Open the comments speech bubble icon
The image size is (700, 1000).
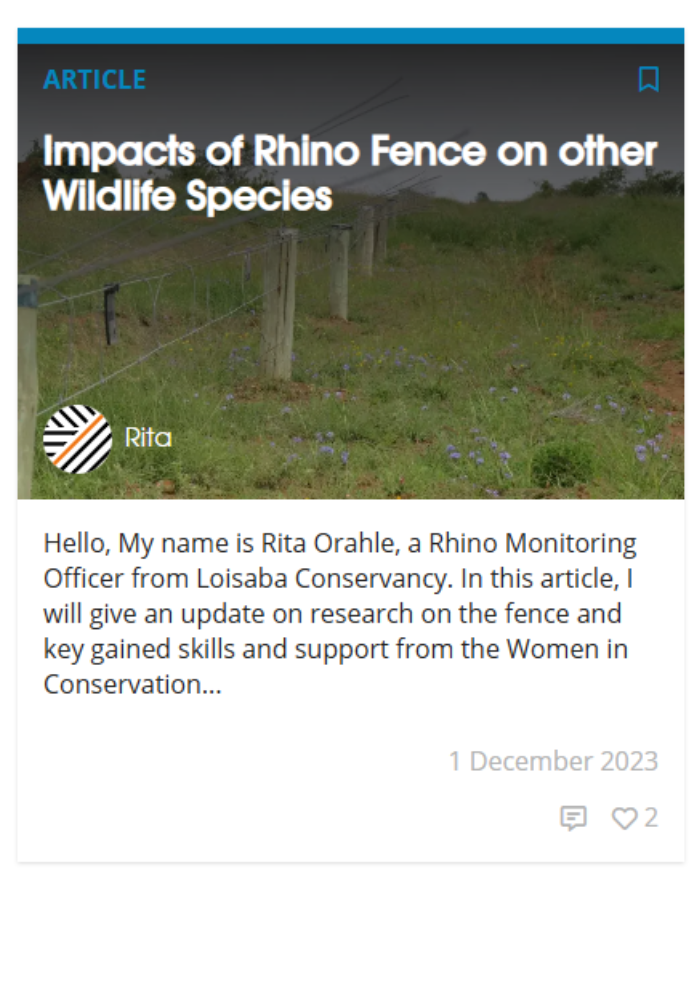tap(573, 818)
